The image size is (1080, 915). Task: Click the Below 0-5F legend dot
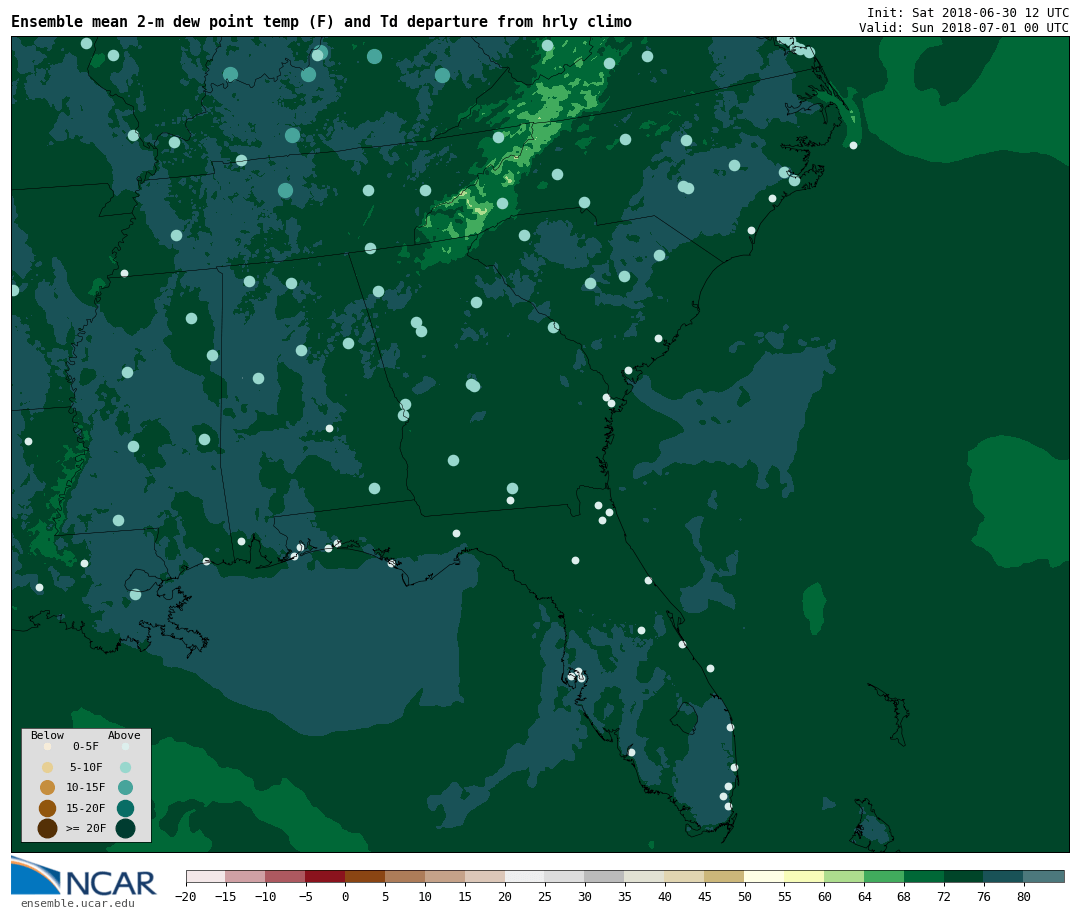point(48,746)
